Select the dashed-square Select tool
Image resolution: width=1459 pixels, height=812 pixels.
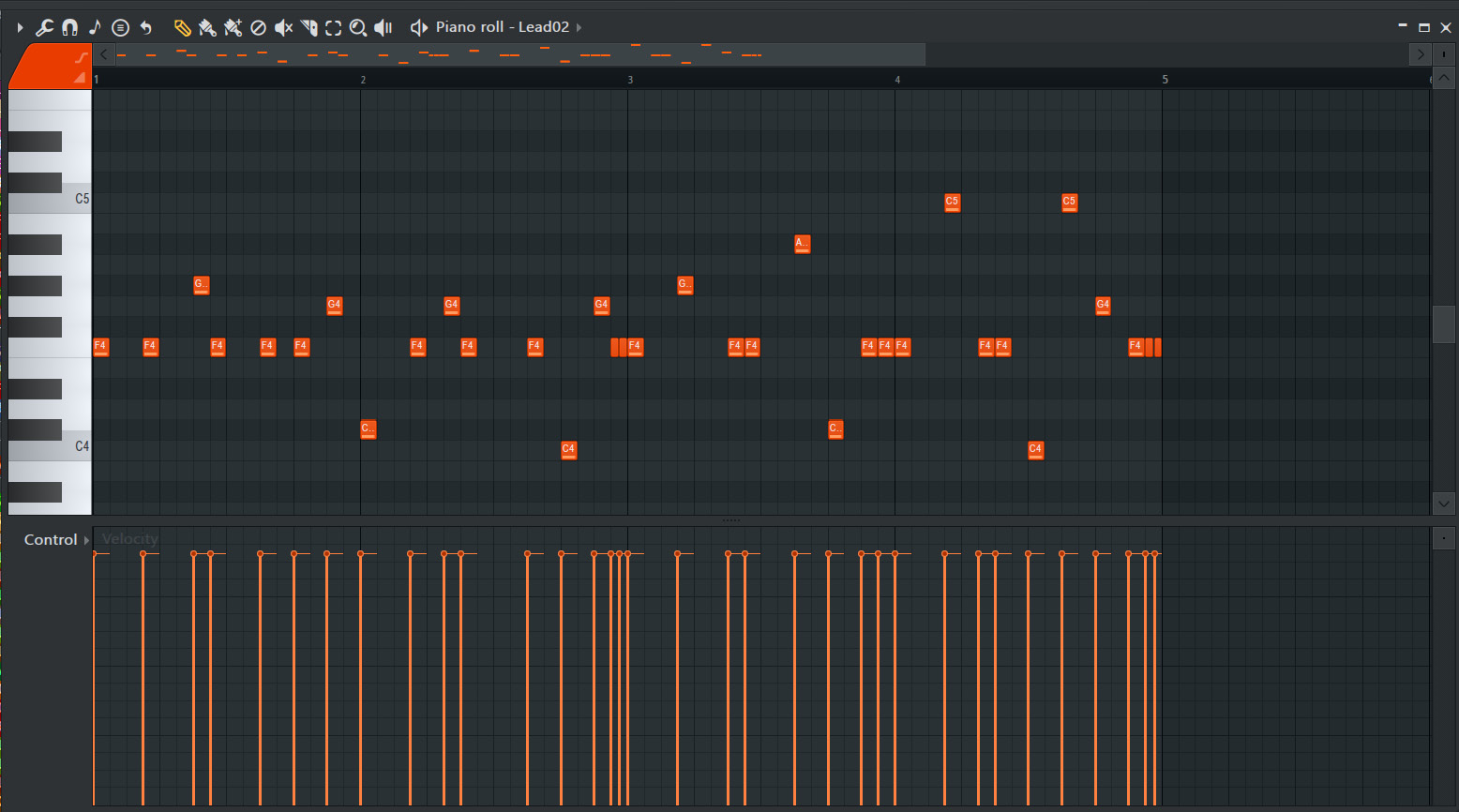click(x=333, y=28)
